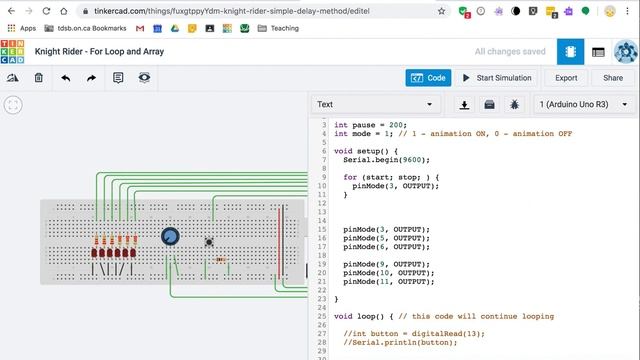Click the Export button
The width and height of the screenshot is (640, 360).
tap(566, 78)
